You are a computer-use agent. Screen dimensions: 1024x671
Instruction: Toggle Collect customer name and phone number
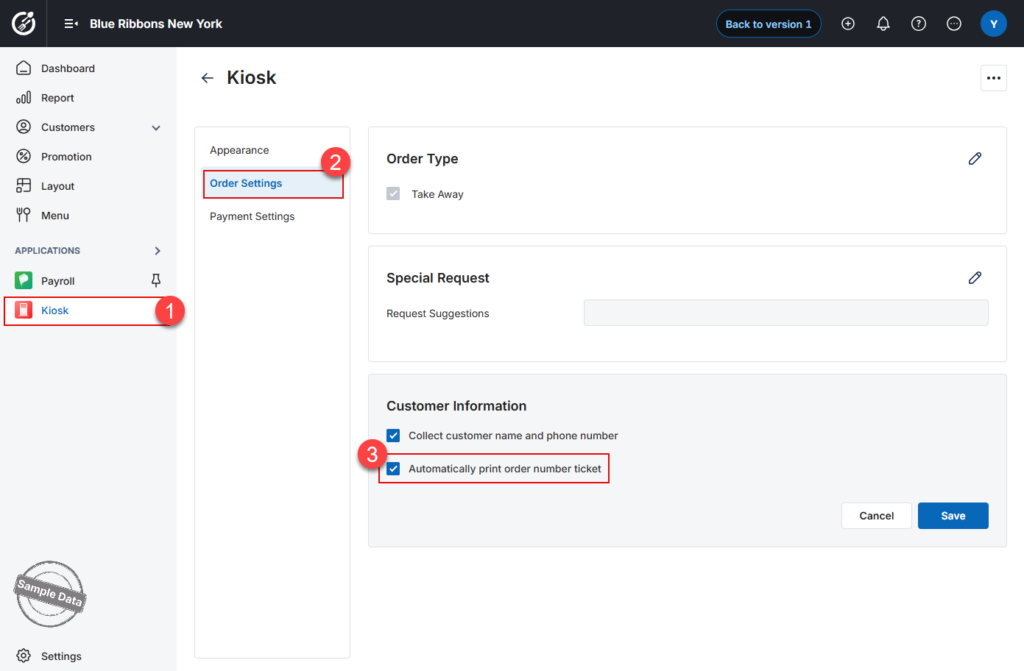tap(393, 435)
